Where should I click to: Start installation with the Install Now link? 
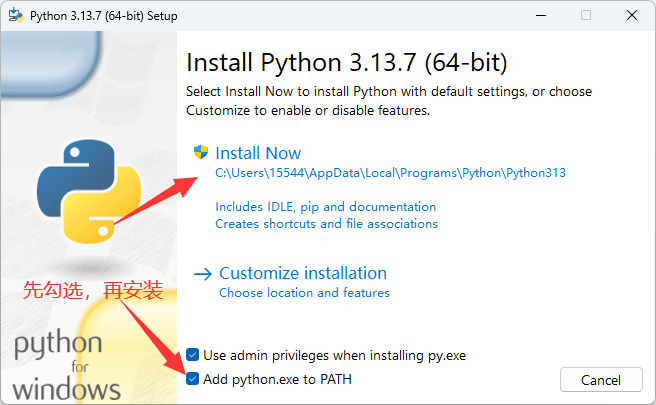258,153
